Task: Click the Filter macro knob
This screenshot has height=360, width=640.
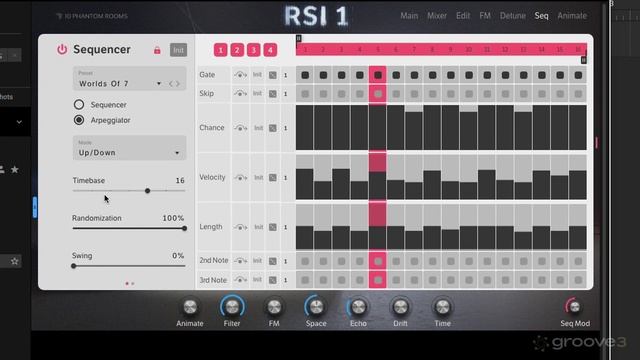Action: click(232, 307)
